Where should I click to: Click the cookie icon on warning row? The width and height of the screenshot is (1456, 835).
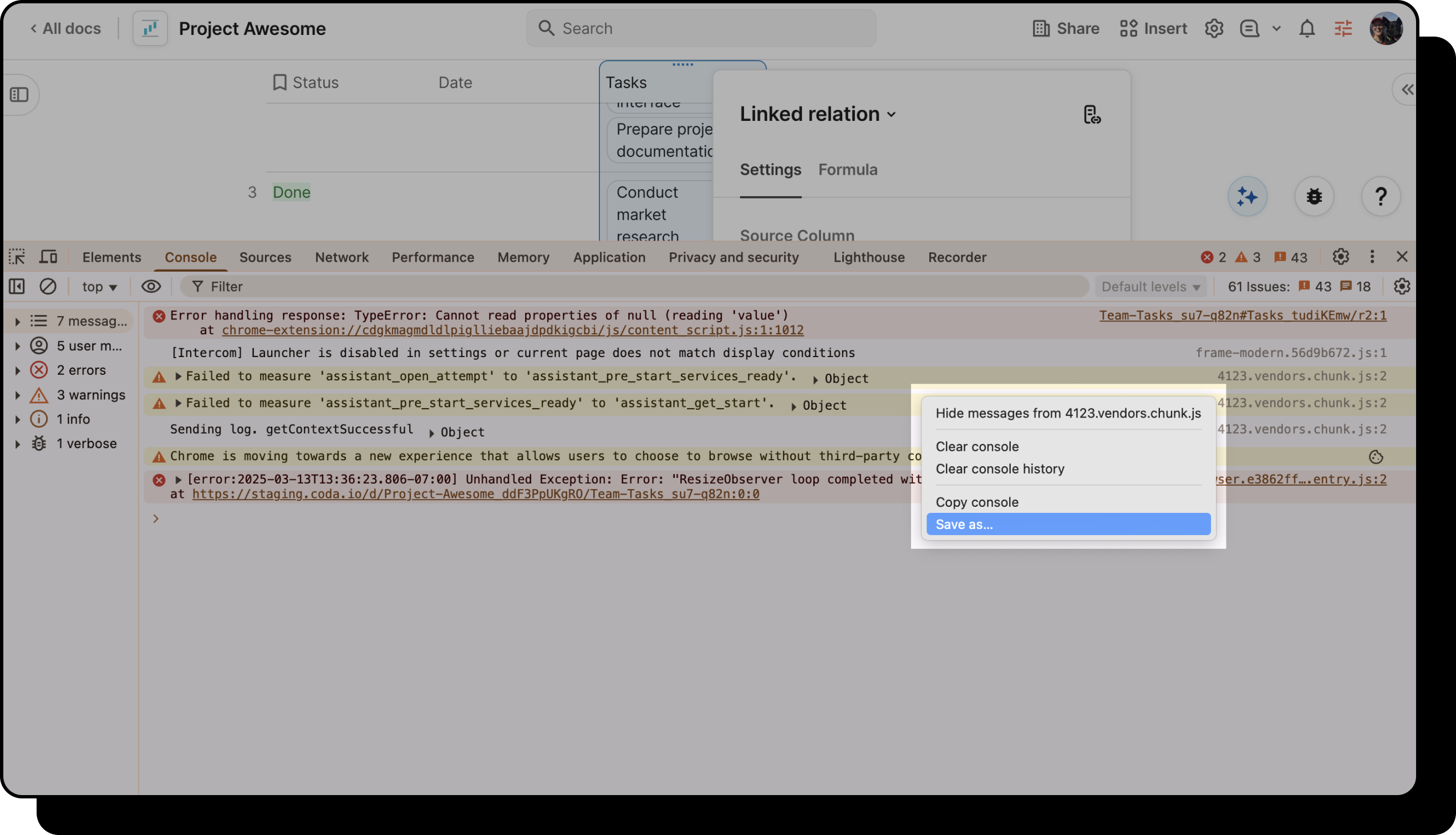pos(1375,457)
